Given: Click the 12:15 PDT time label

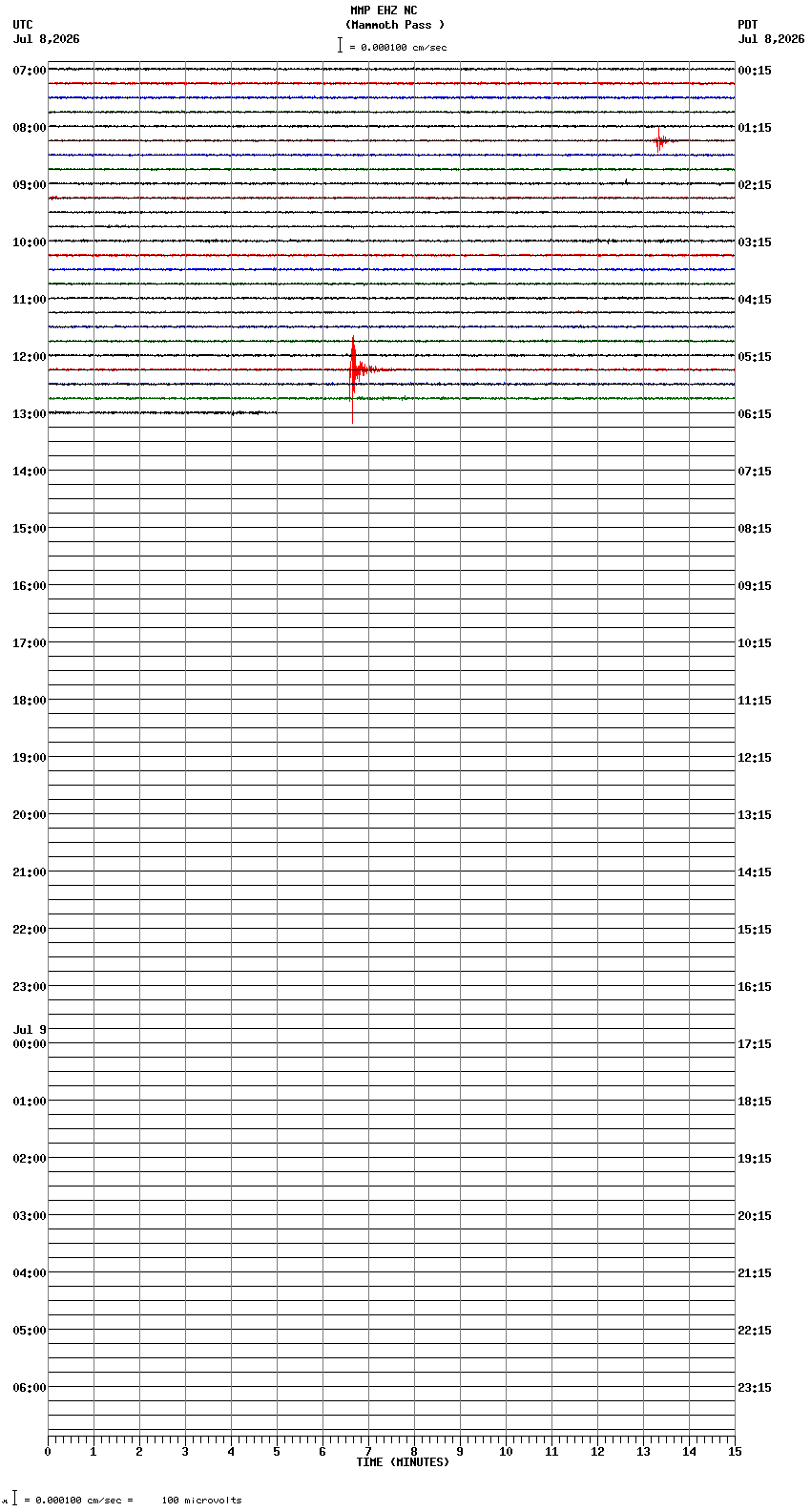Looking at the screenshot, I should 755,758.
